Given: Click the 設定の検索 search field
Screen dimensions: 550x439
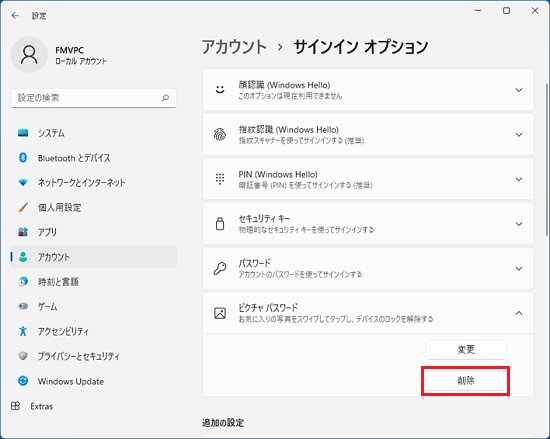Looking at the screenshot, I should tap(94, 98).
